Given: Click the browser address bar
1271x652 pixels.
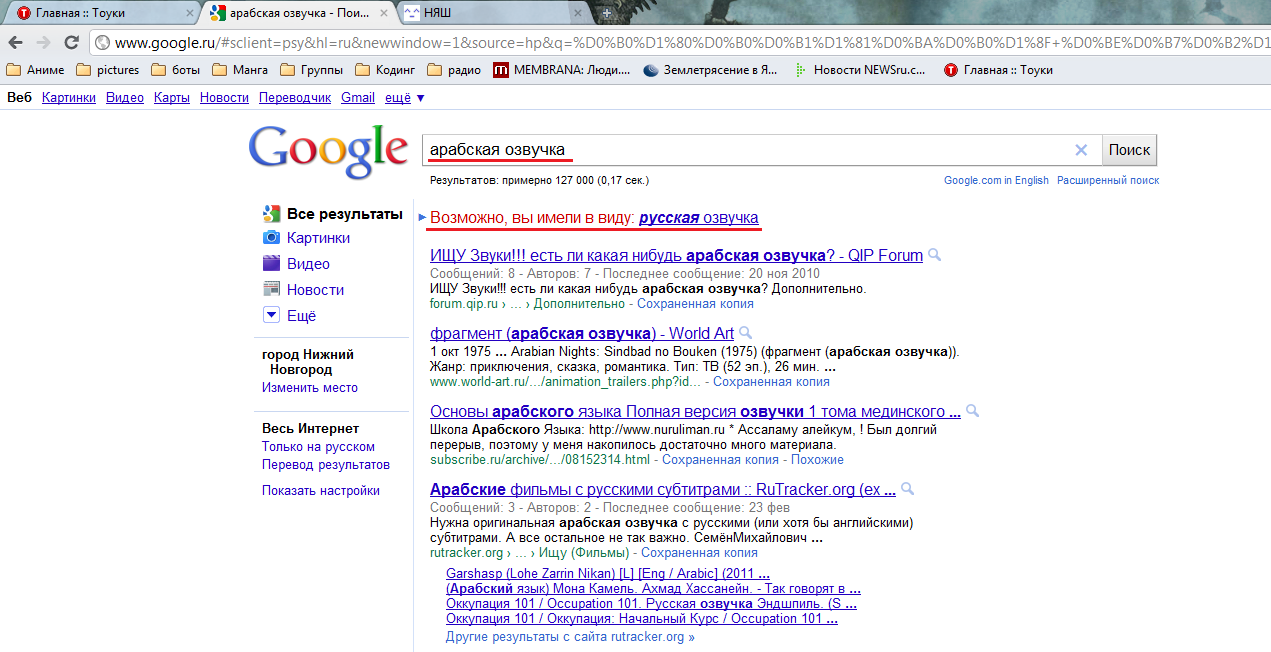Looking at the screenshot, I should (680, 43).
